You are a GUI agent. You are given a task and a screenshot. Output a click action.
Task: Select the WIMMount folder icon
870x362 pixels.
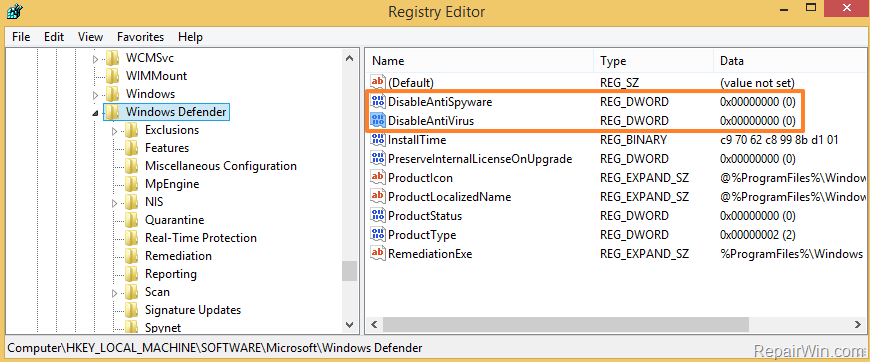point(112,76)
